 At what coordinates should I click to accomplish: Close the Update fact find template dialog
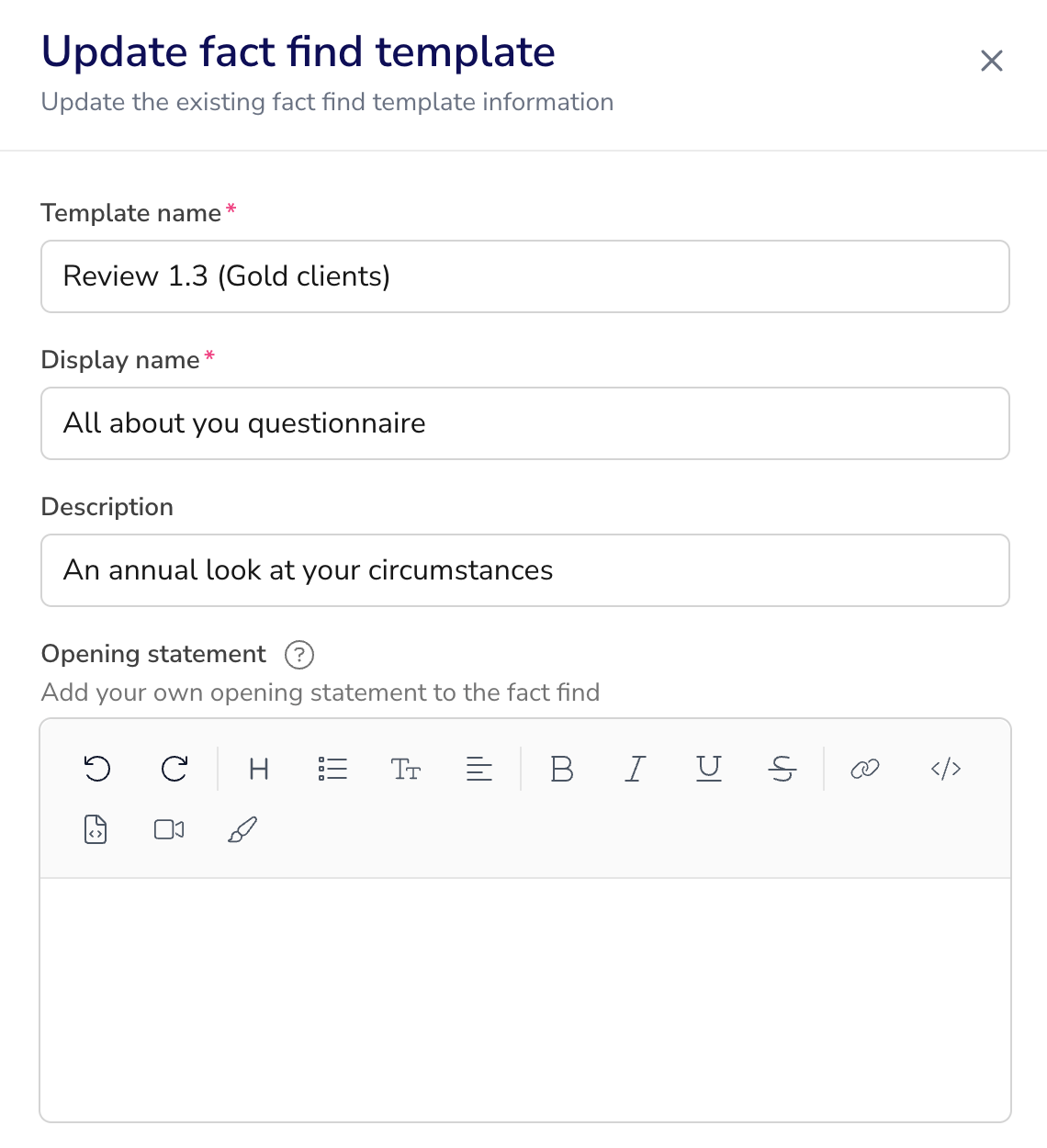click(x=992, y=61)
